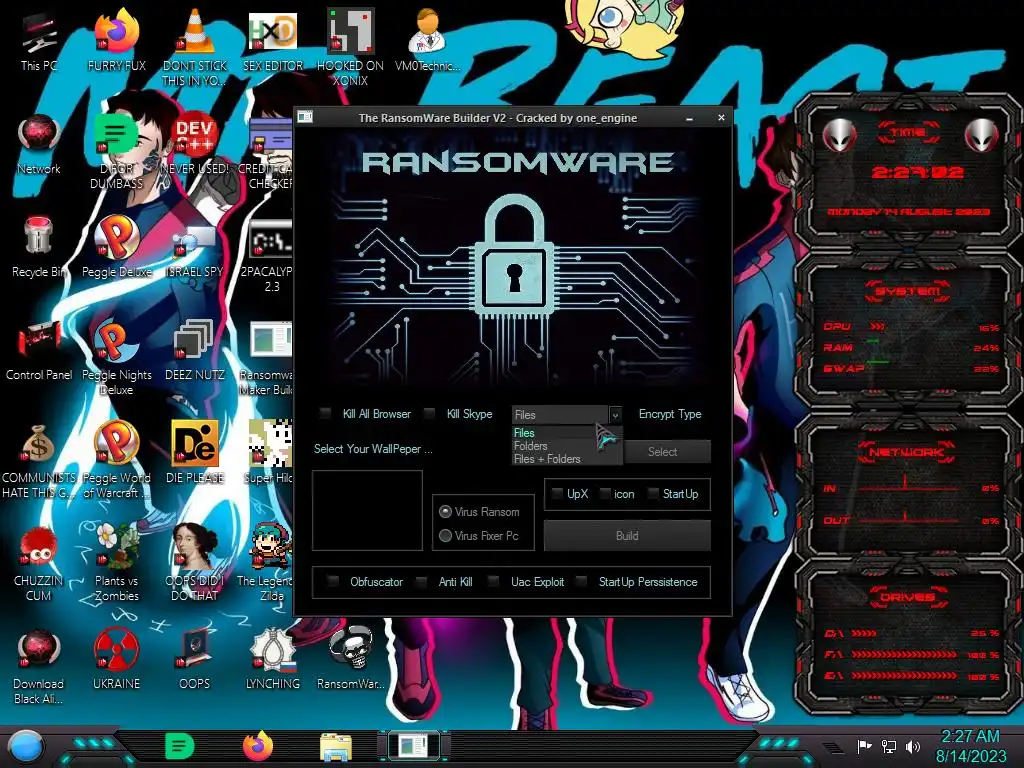
Task: Open the VLC cone desktop shortcut
Action: click(x=195, y=47)
